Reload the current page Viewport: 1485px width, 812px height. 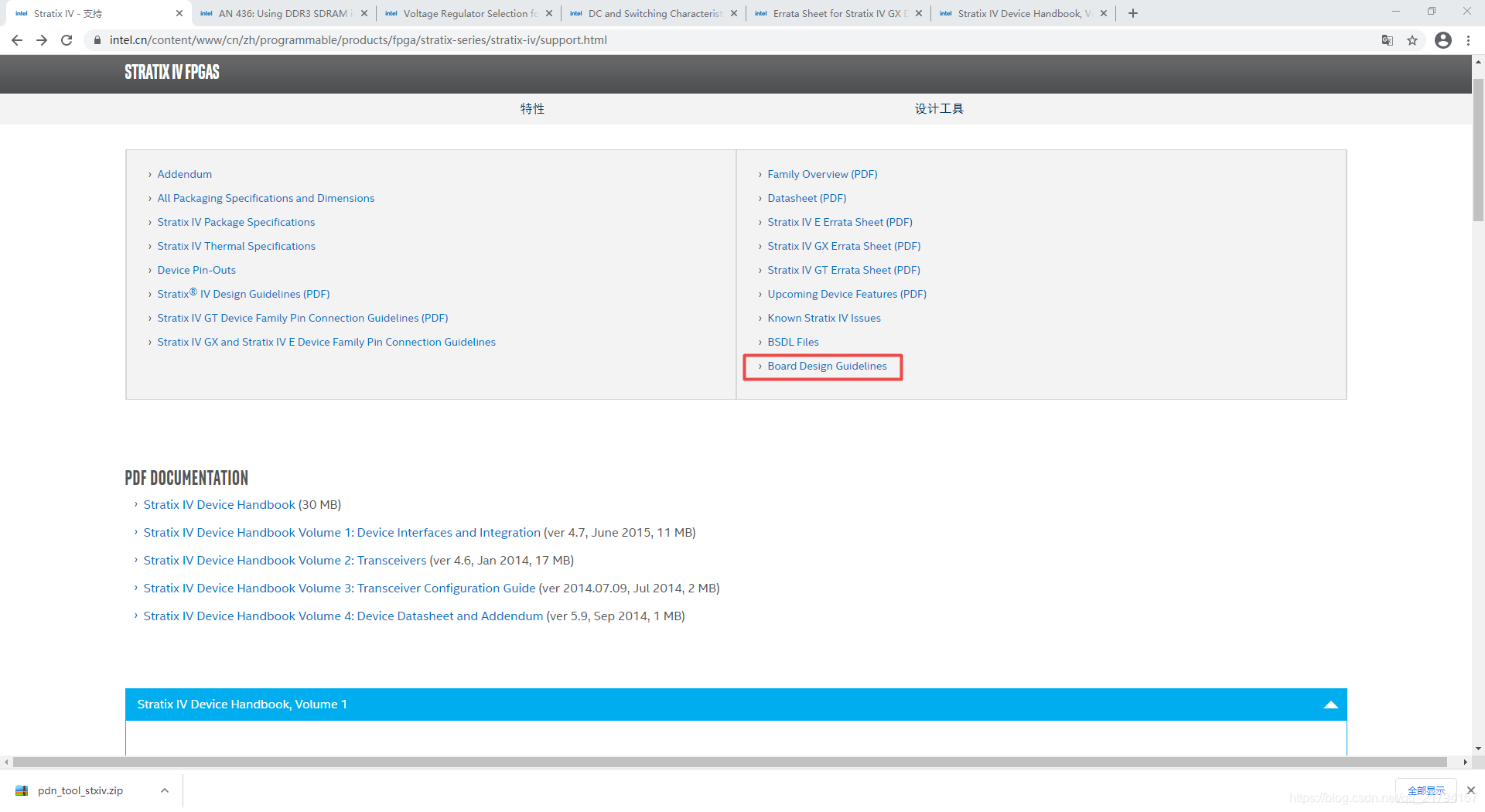pyautogui.click(x=67, y=40)
